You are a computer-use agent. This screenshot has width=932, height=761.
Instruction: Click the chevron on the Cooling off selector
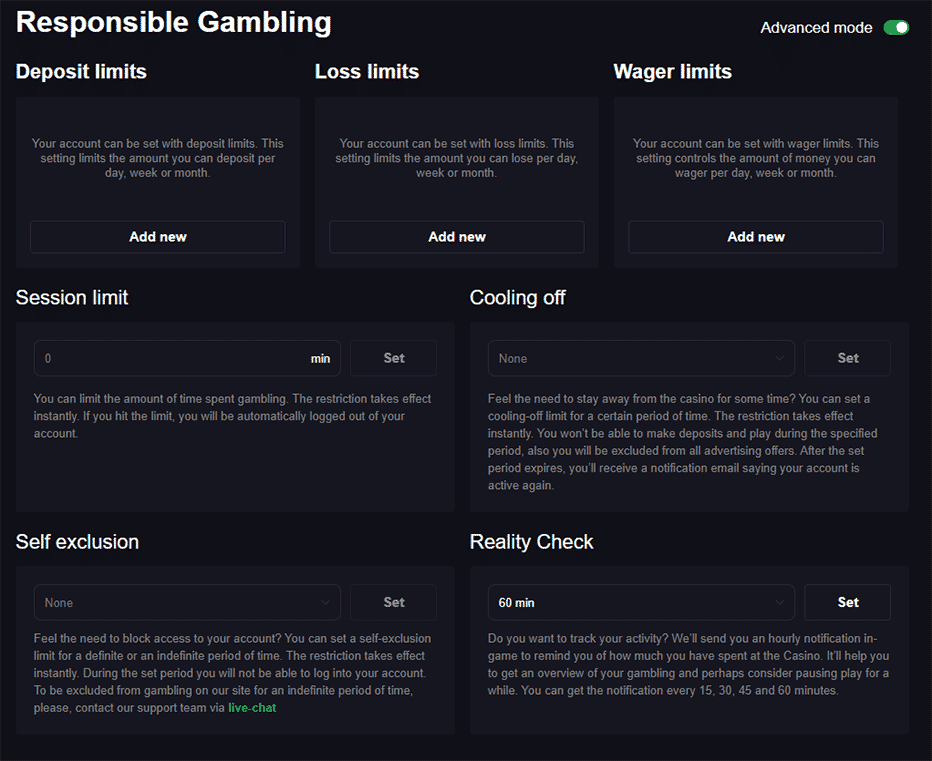click(x=779, y=357)
